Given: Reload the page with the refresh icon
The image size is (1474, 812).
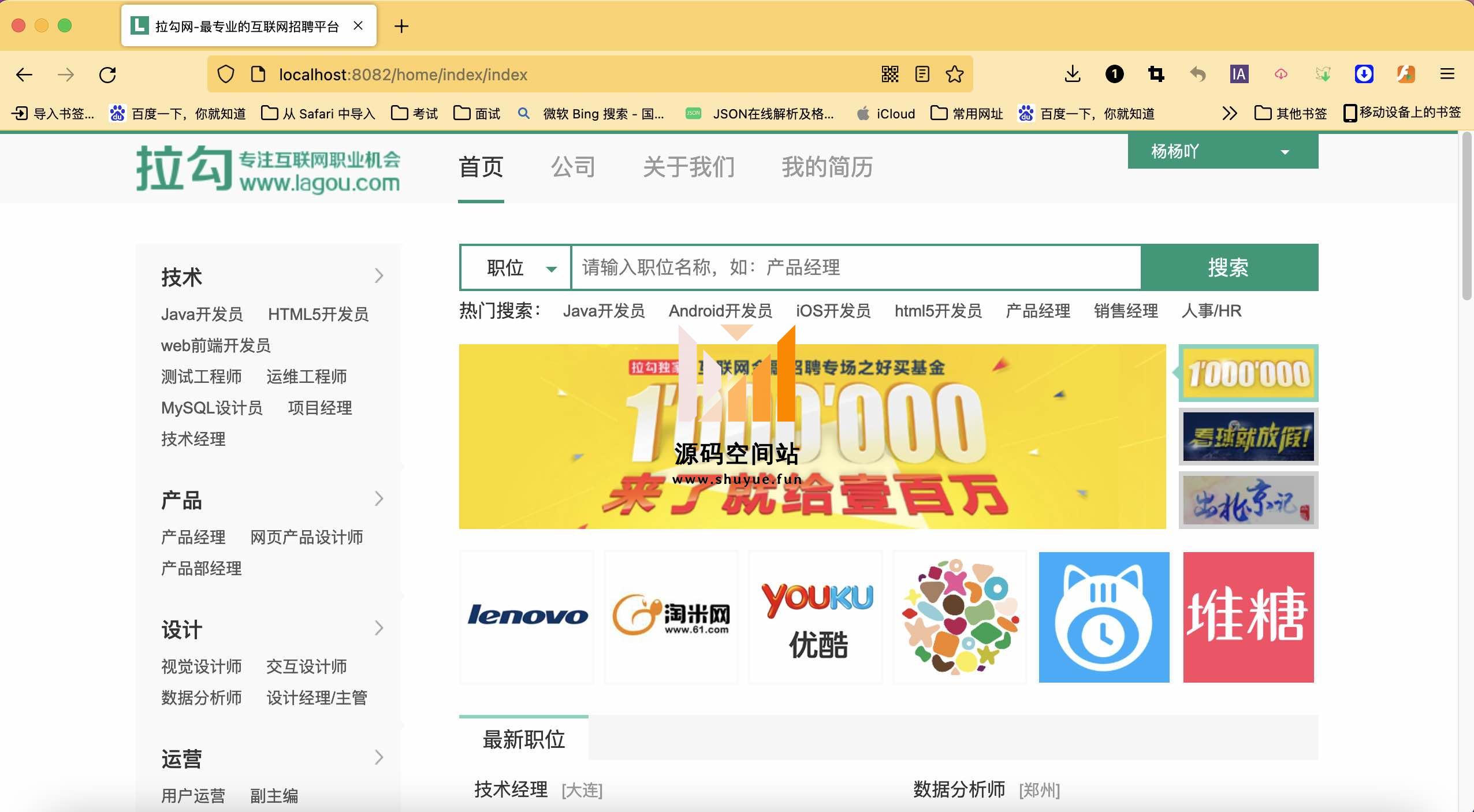Looking at the screenshot, I should [107, 75].
